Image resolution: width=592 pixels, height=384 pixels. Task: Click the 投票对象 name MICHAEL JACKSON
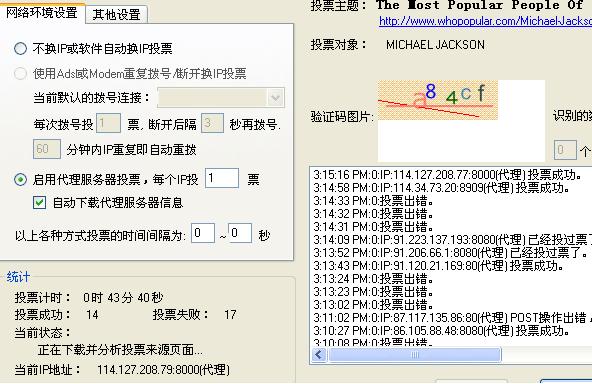click(435, 45)
